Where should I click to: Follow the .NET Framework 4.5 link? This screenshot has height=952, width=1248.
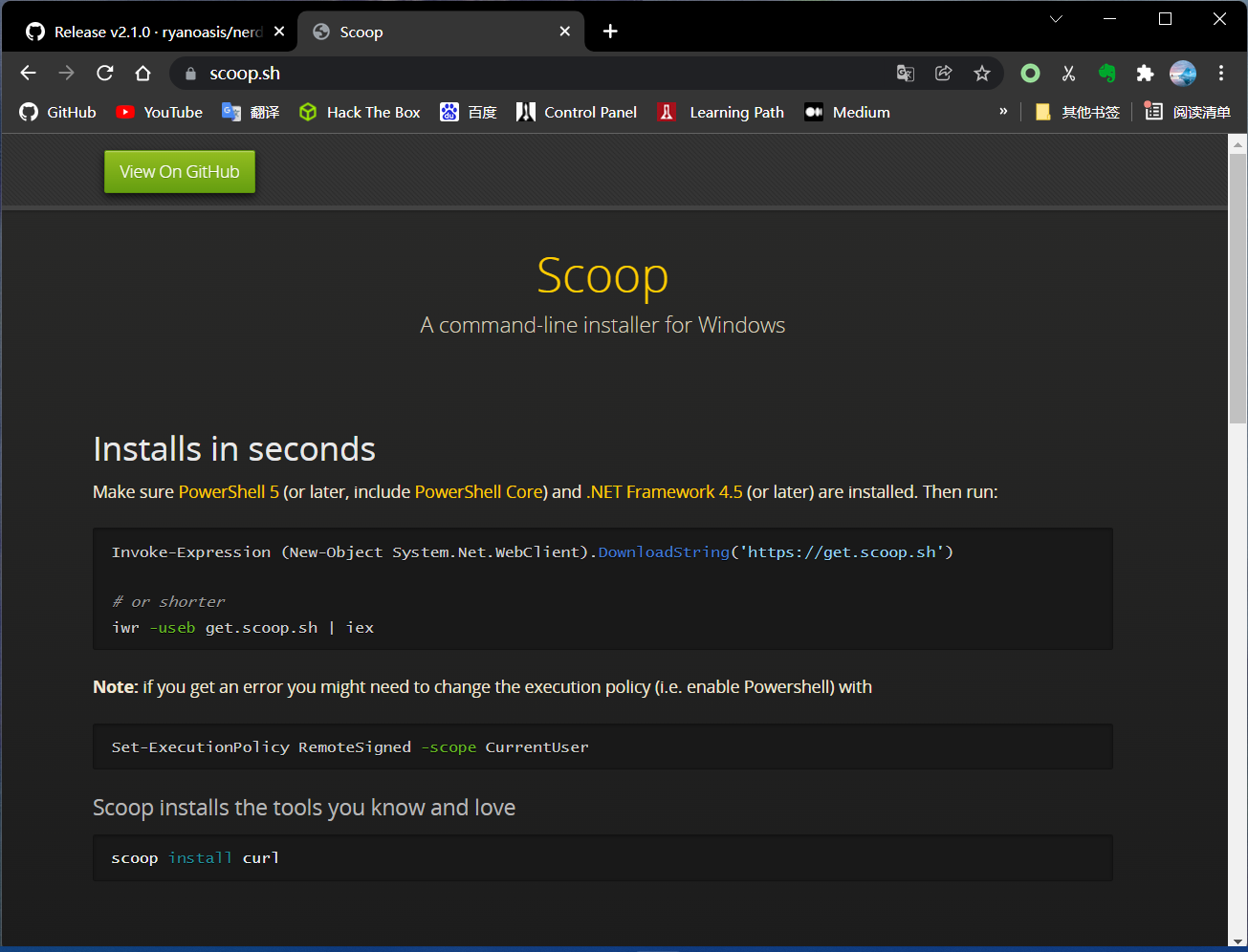(x=665, y=492)
